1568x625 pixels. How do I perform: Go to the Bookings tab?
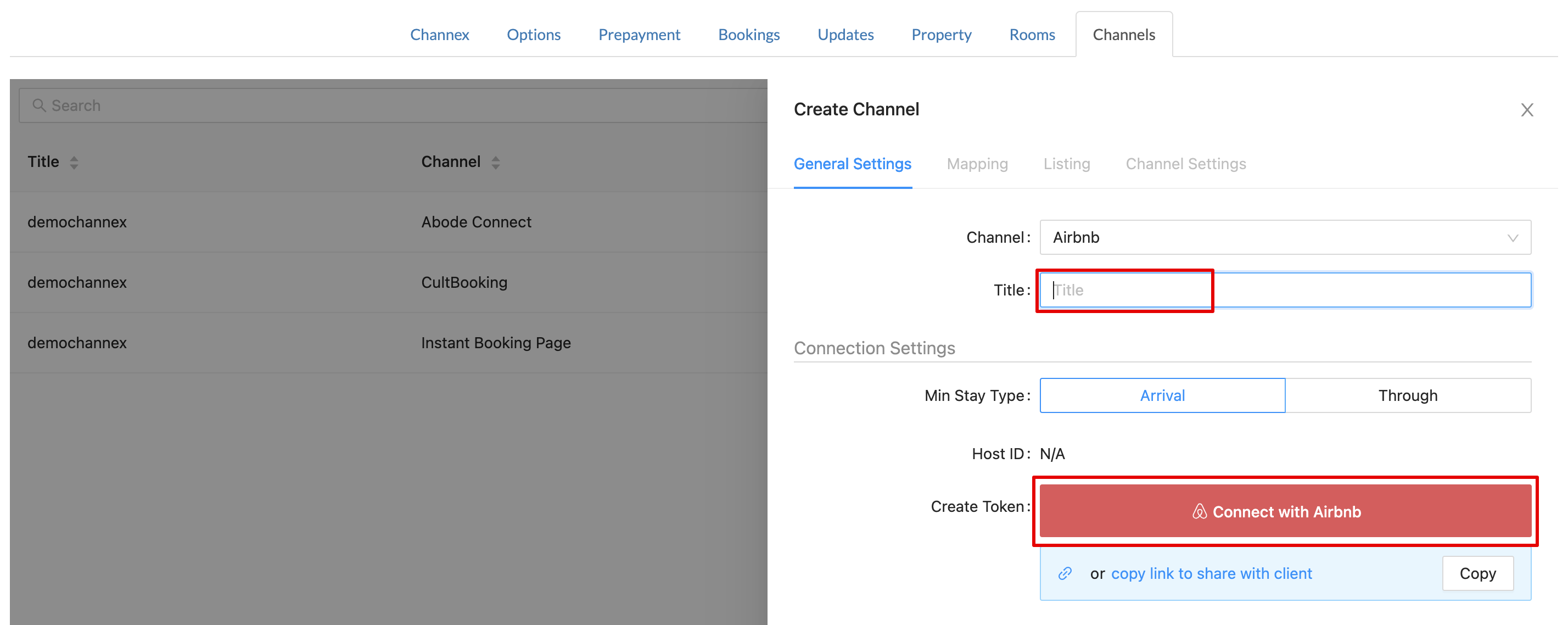[x=748, y=35]
